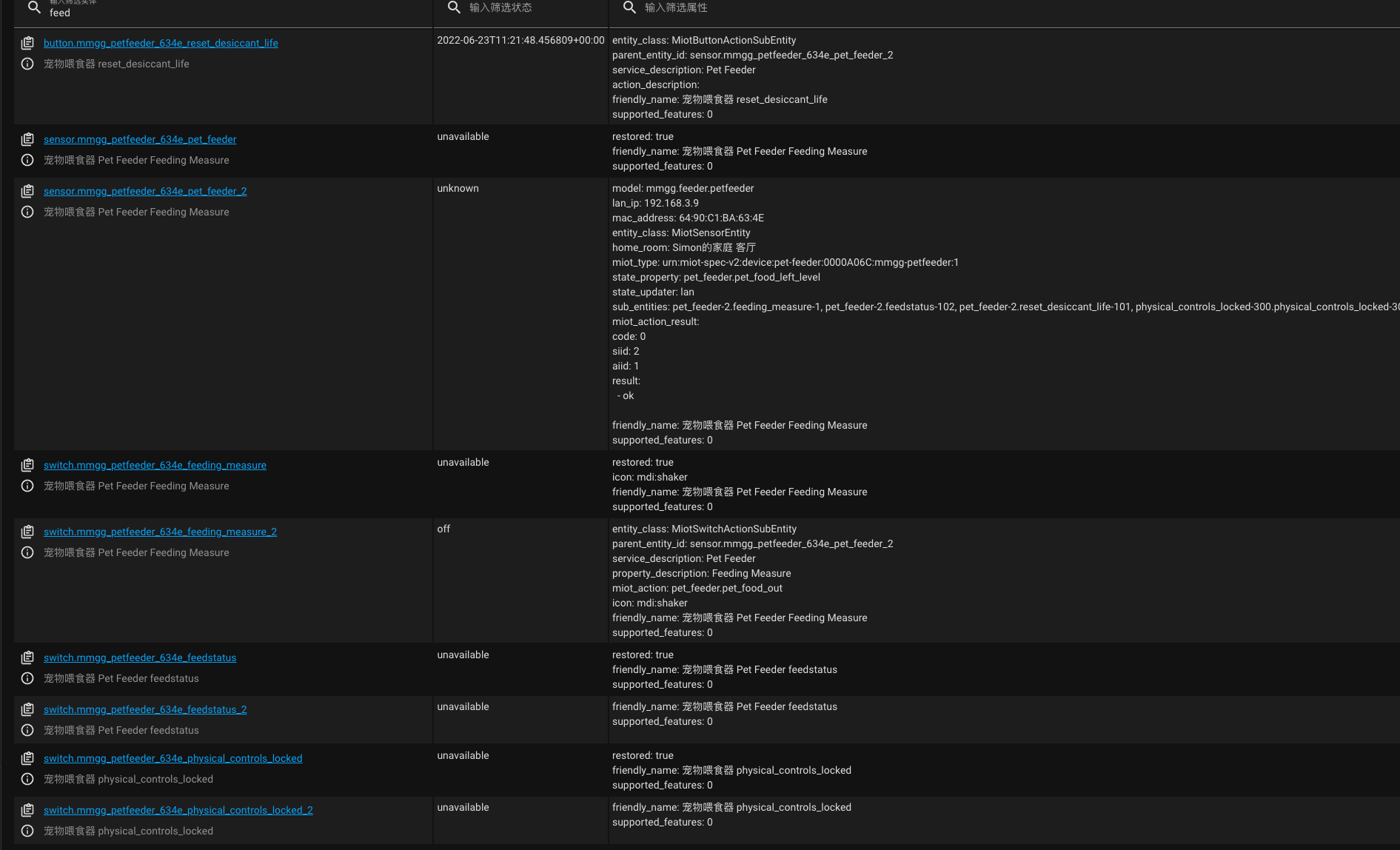Copy entity ID switch feedstatus
The height and width of the screenshot is (850, 1400).
[x=27, y=657]
